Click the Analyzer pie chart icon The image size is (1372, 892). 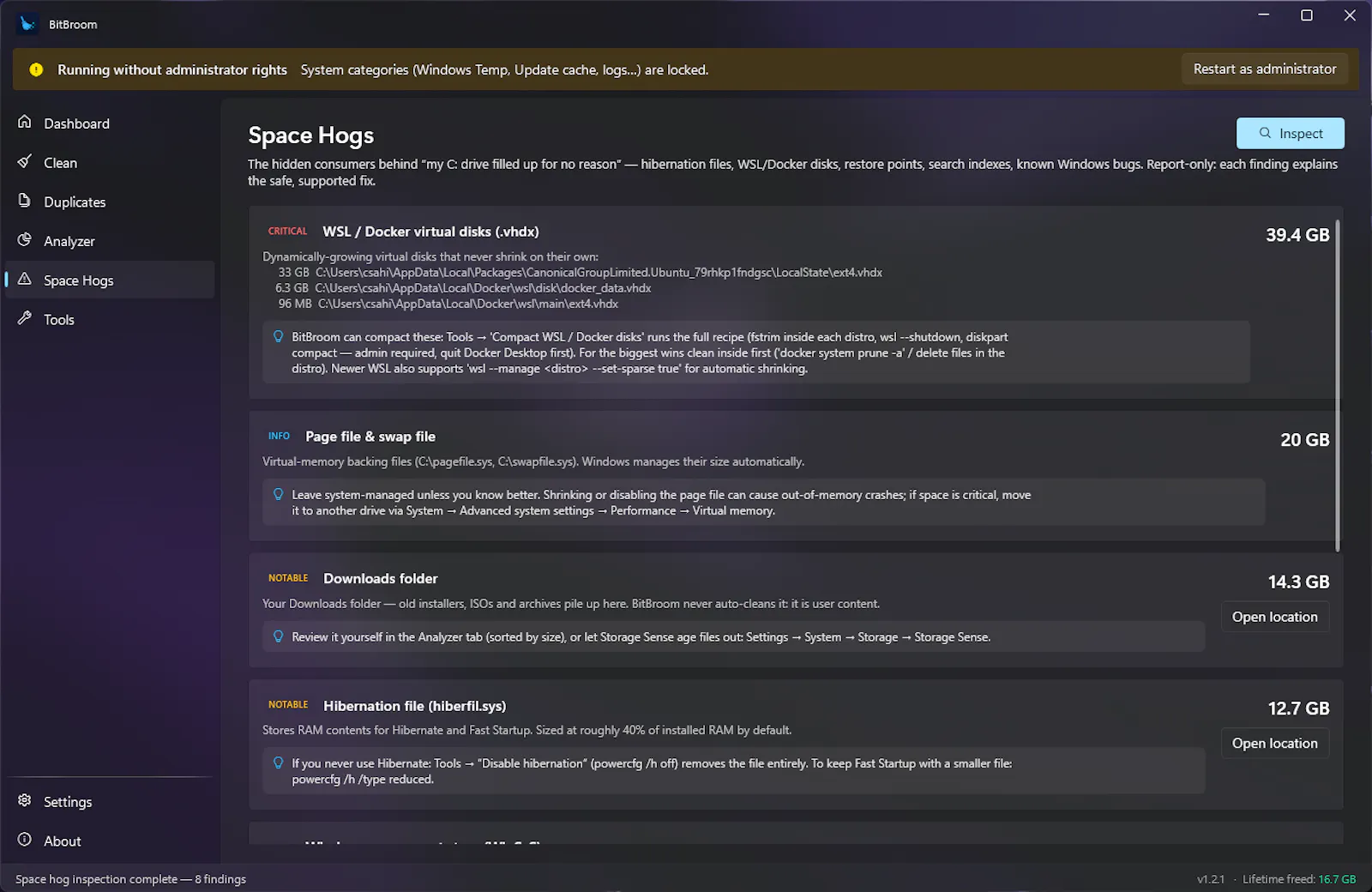coord(25,240)
